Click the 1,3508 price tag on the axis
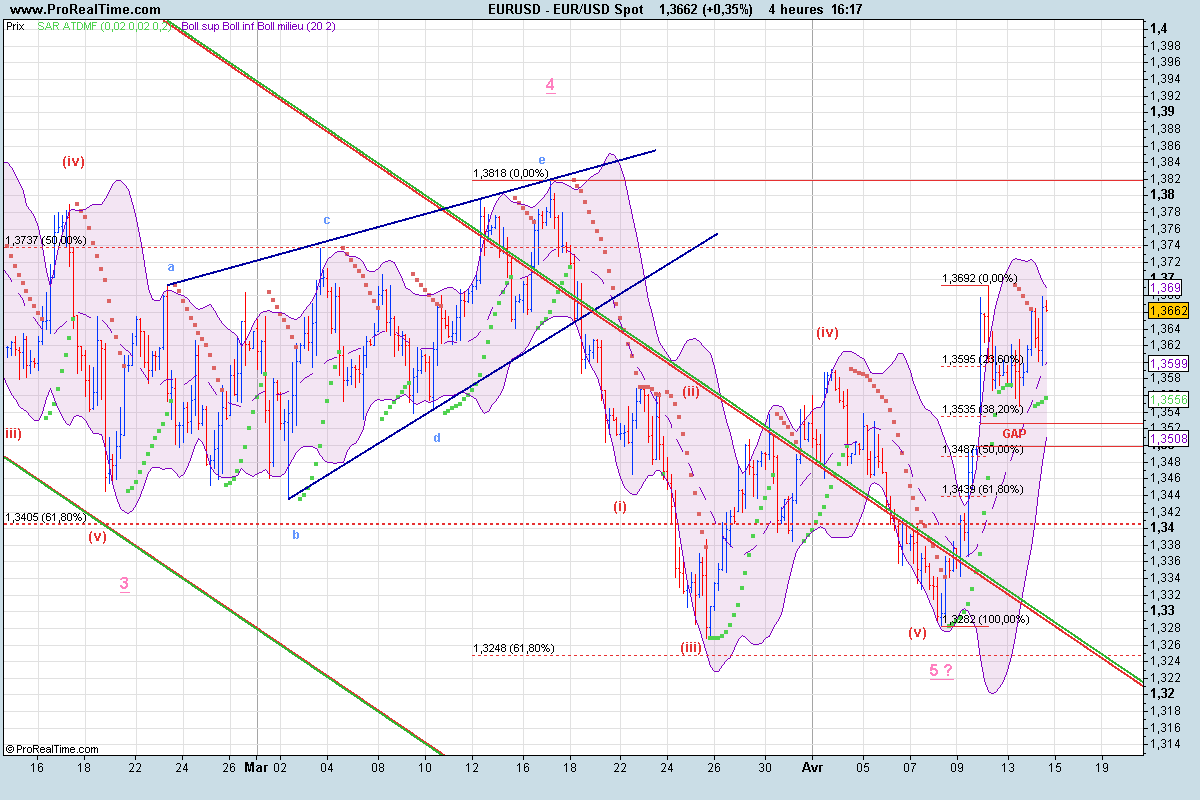Screen dimensions: 1200x800 coord(1169,438)
